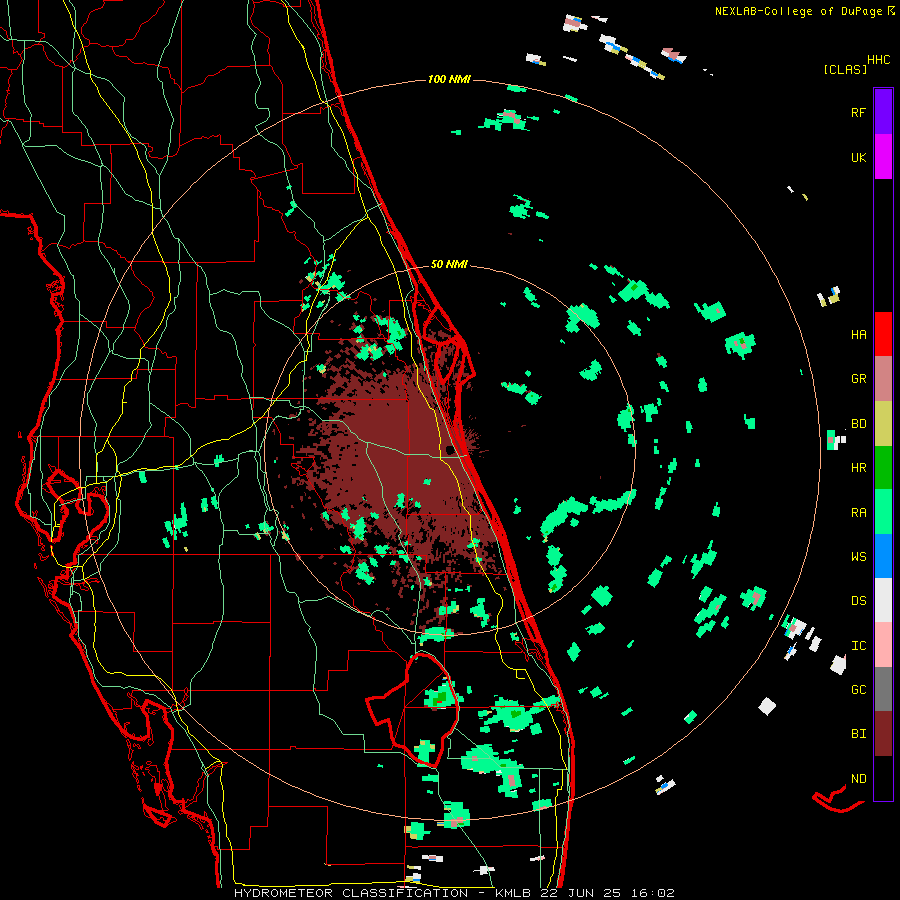900x900 pixels.
Task: Click the DS legend label text
Action: tap(858, 601)
